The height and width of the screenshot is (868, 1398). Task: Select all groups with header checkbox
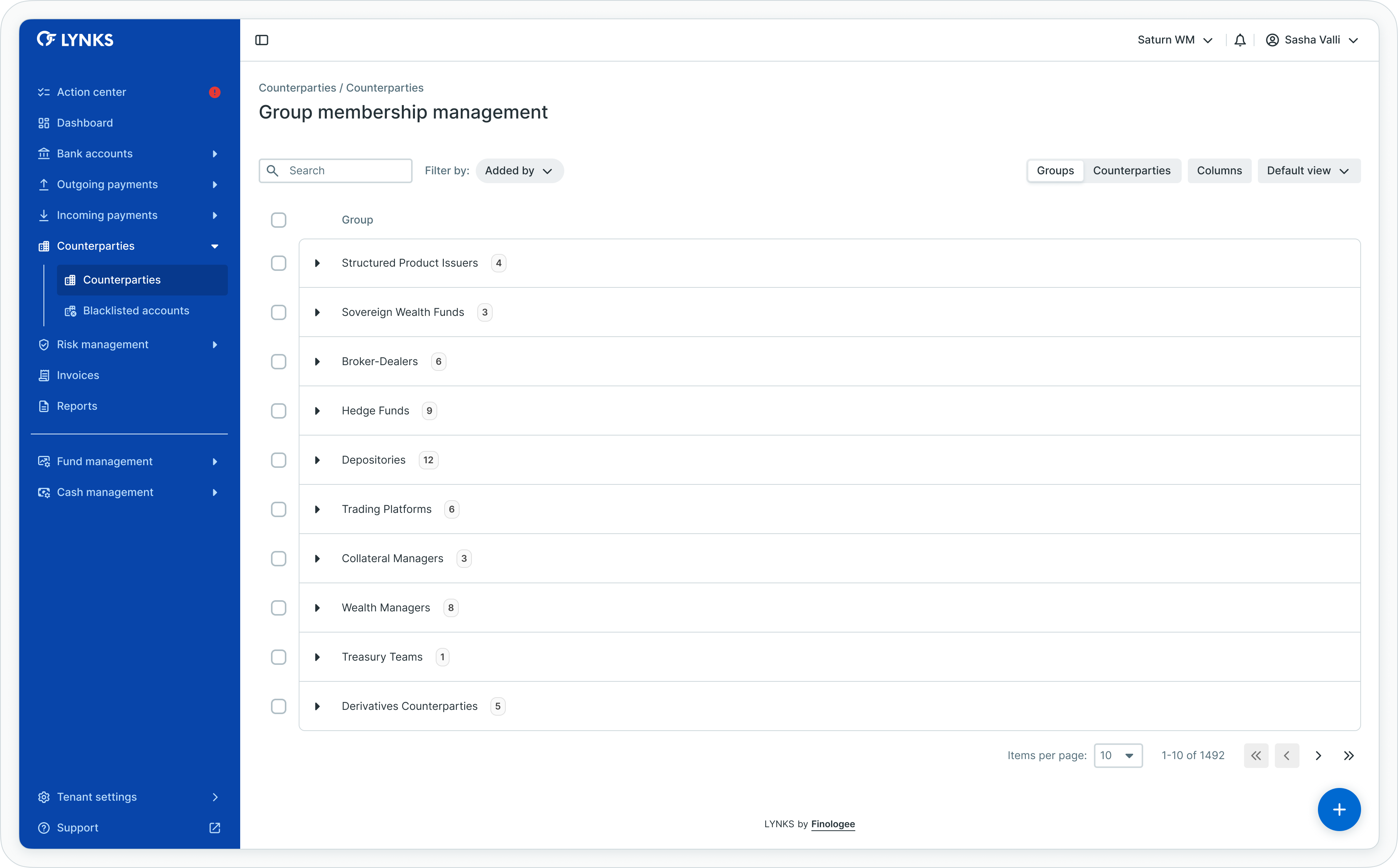point(278,220)
